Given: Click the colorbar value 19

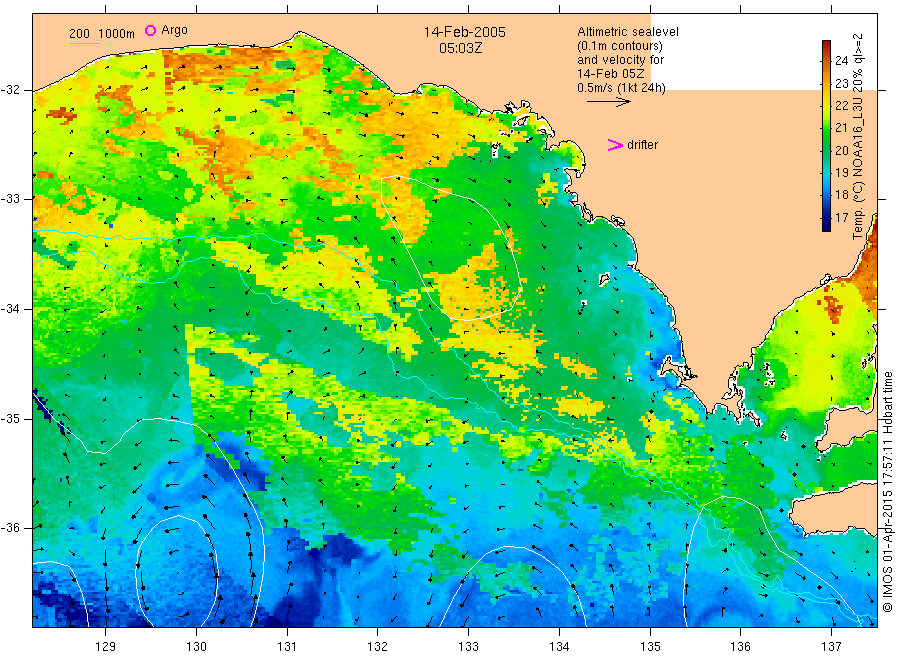Looking at the screenshot, I should click(x=841, y=172).
